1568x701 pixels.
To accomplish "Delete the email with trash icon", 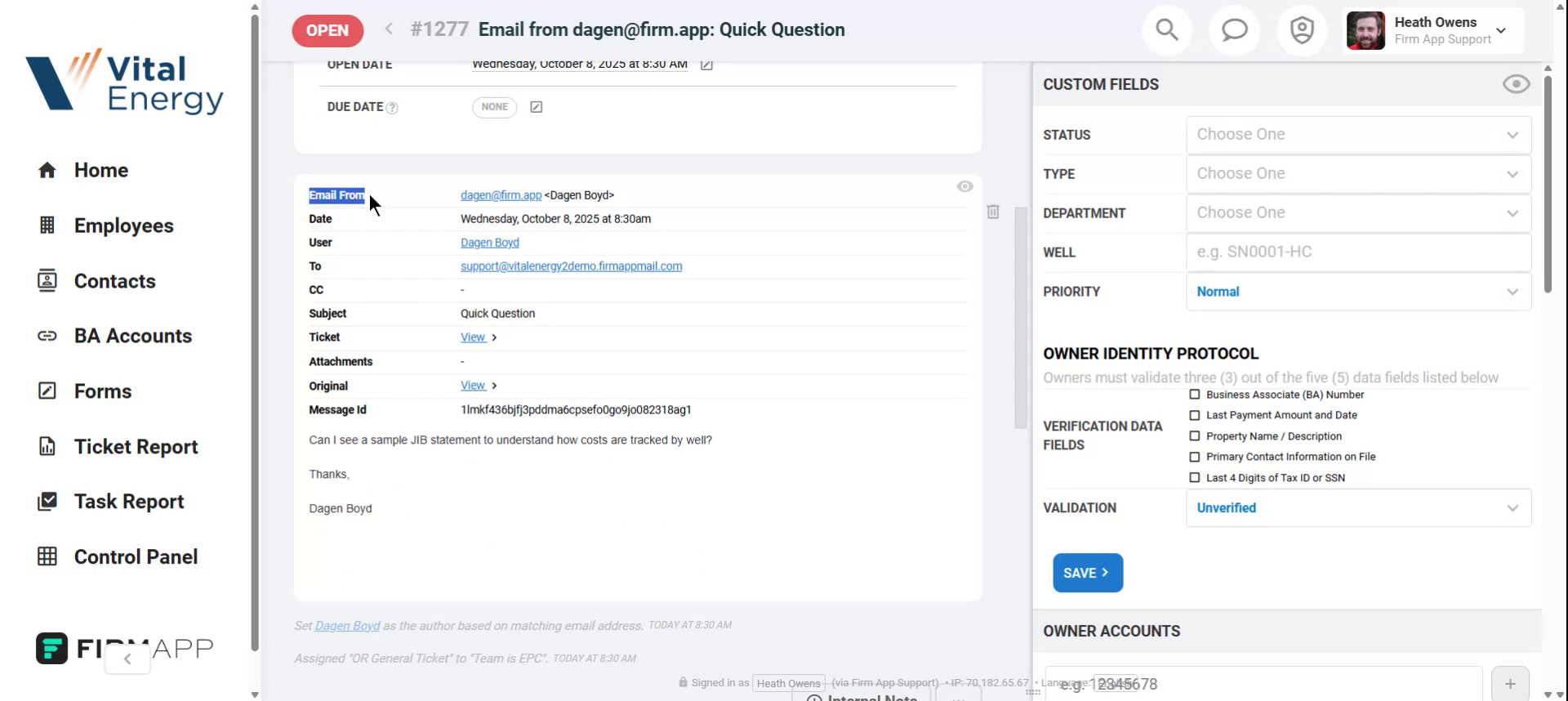I will click(993, 212).
